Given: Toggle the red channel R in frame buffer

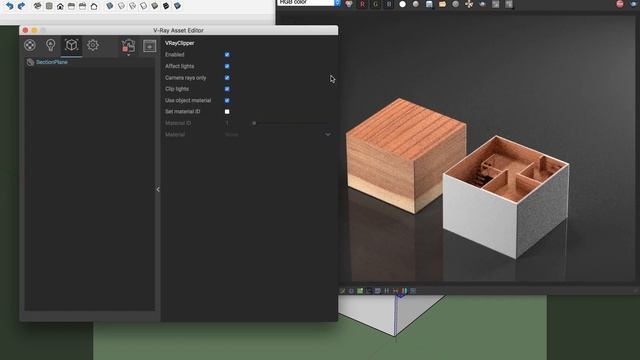Looking at the screenshot, I should [x=362, y=4].
